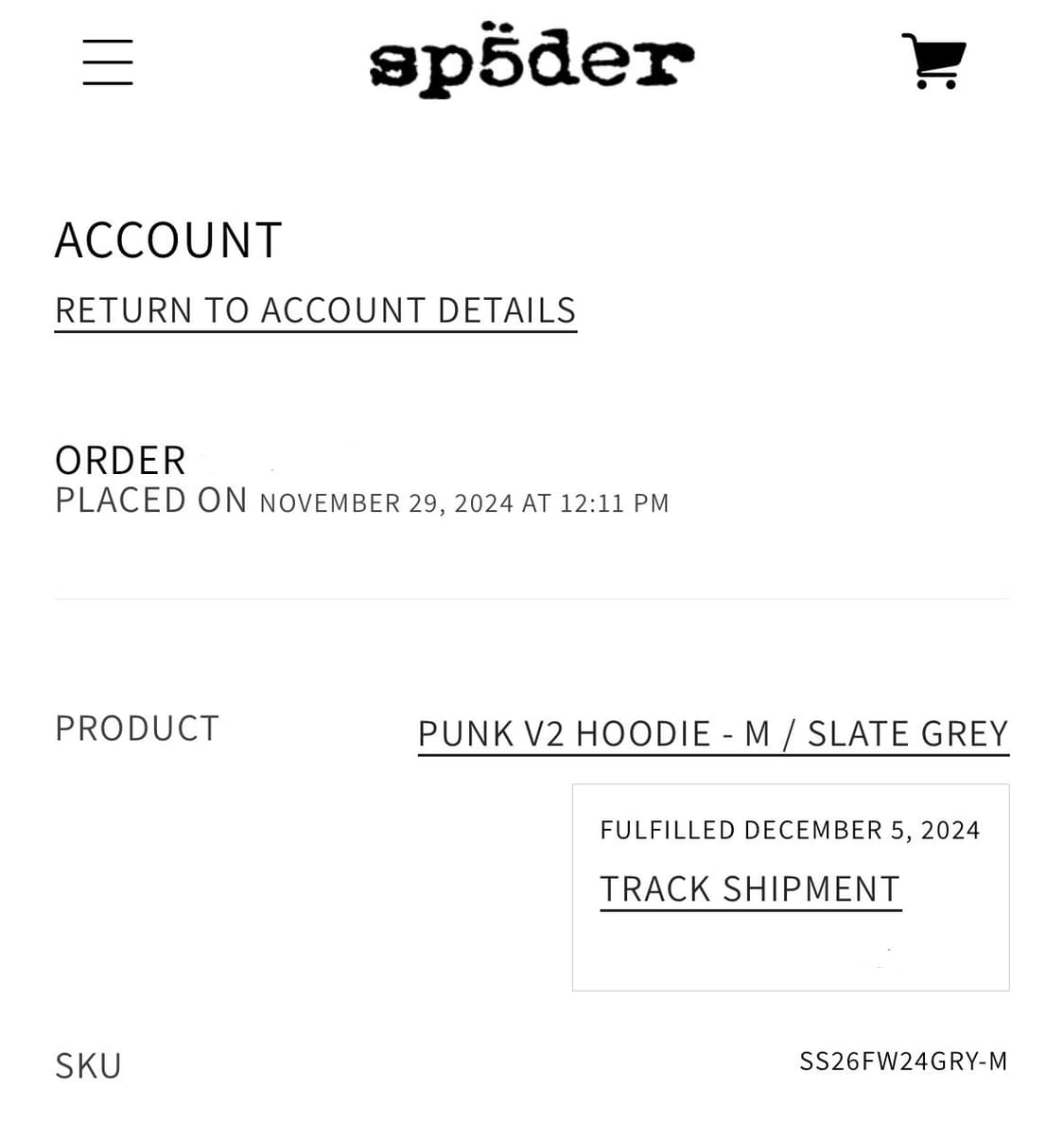Screen dimensions: 1064x1125
Task: Open the Punk V2 Hoodie product link
Action: (712, 733)
